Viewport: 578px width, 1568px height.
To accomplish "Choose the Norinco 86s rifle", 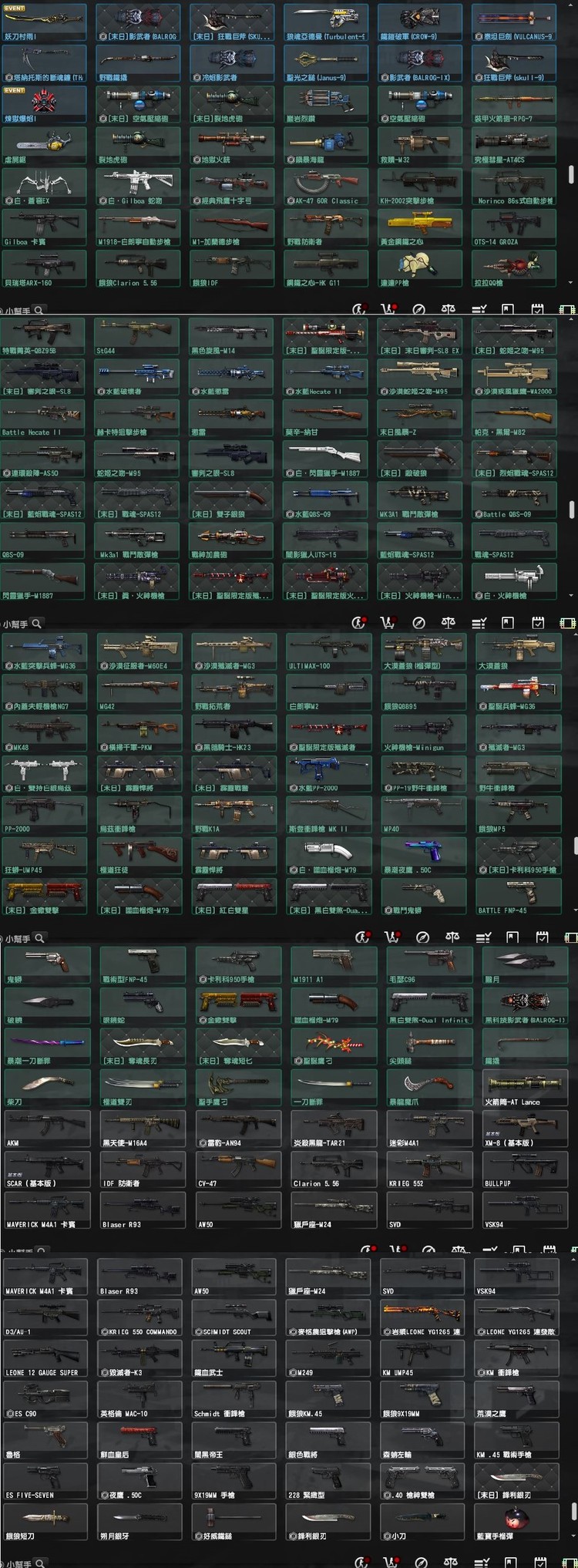I will point(514,187).
